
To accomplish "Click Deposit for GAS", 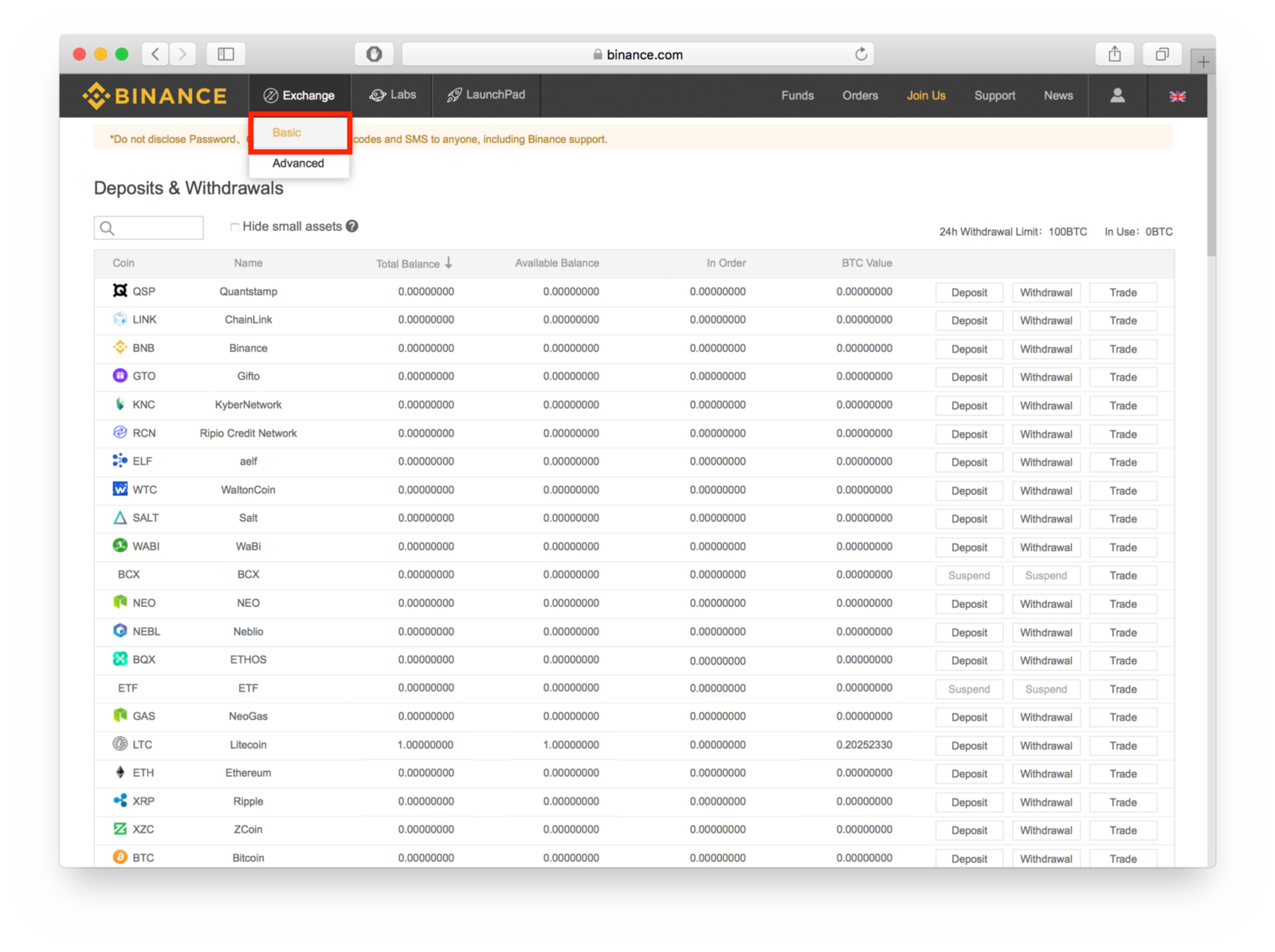I will coord(969,717).
